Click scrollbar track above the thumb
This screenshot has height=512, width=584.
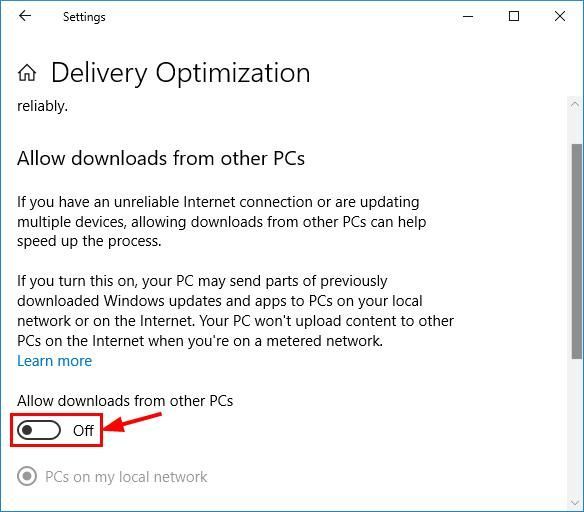(x=576, y=128)
